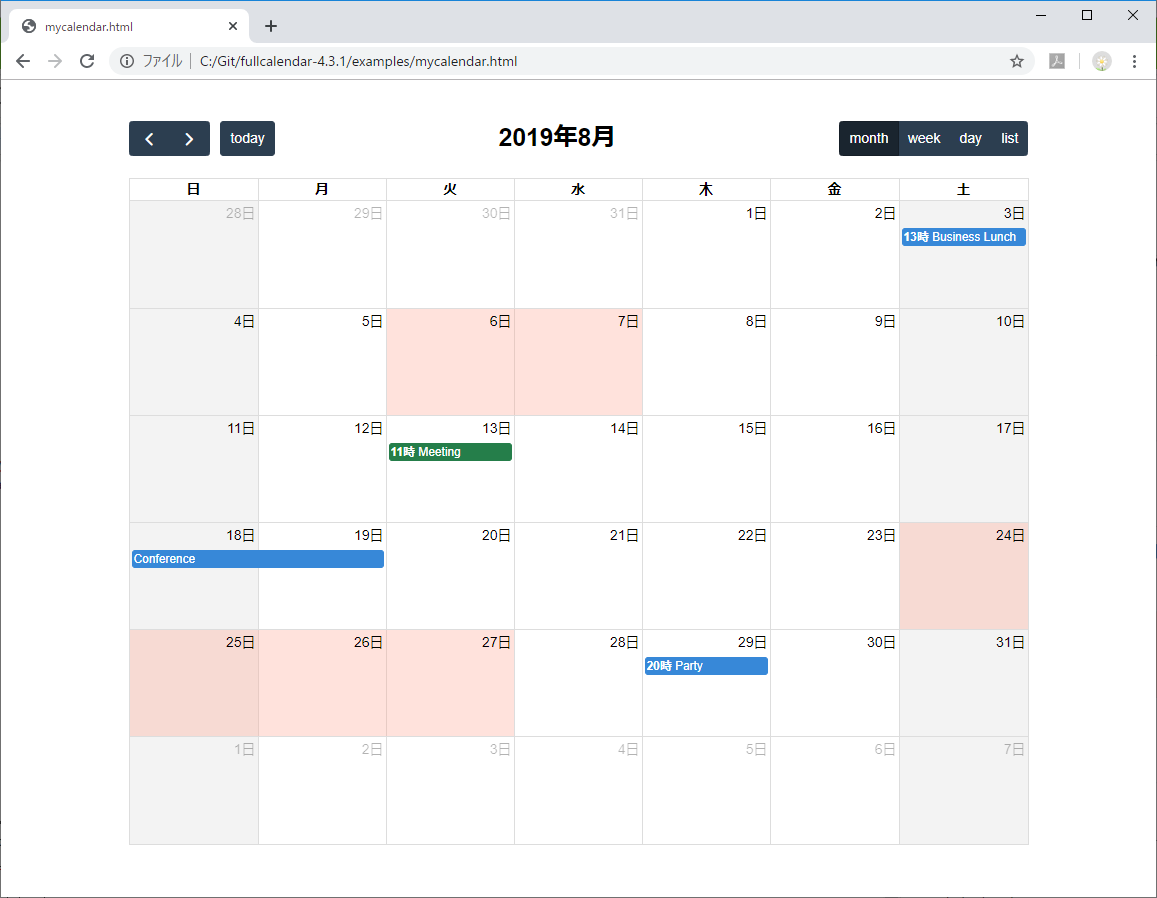
Task: Select the month view button
Action: pyautogui.click(x=868, y=138)
